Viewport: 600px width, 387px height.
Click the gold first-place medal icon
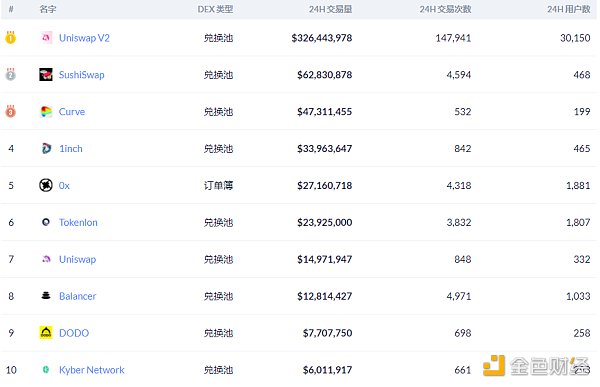coord(11,38)
